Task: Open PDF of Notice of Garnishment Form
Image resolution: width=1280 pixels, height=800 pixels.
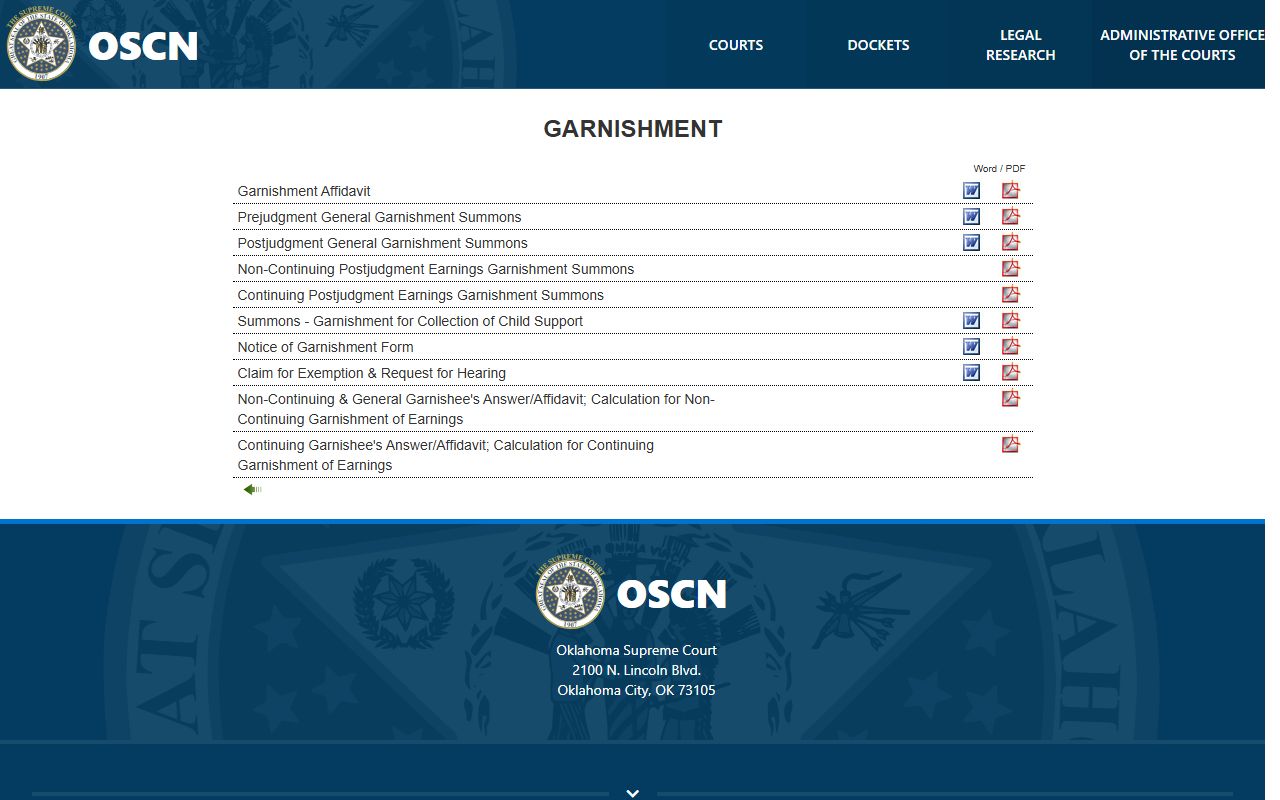Action: (x=1011, y=346)
